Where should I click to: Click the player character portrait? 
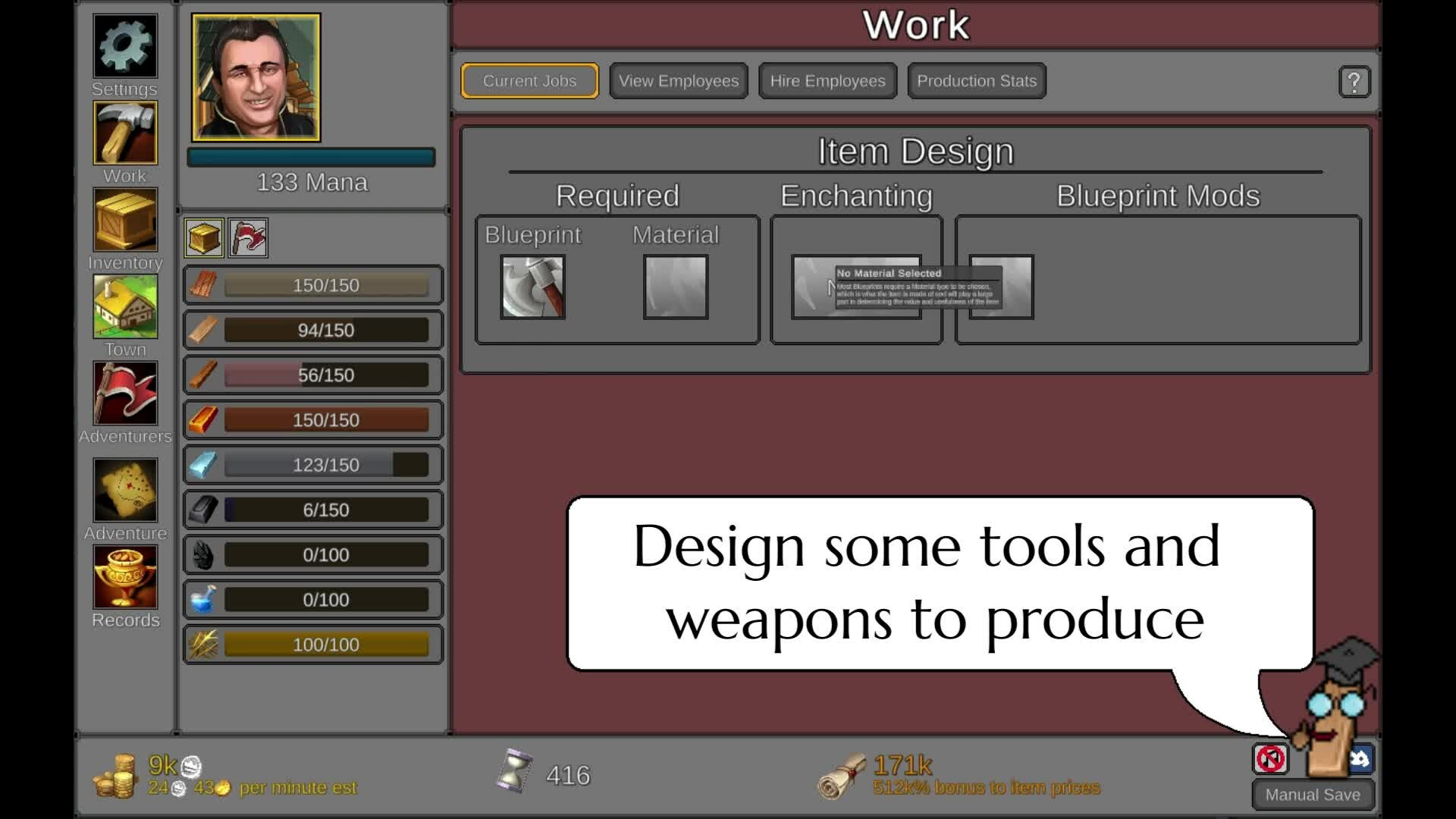pyautogui.click(x=256, y=77)
